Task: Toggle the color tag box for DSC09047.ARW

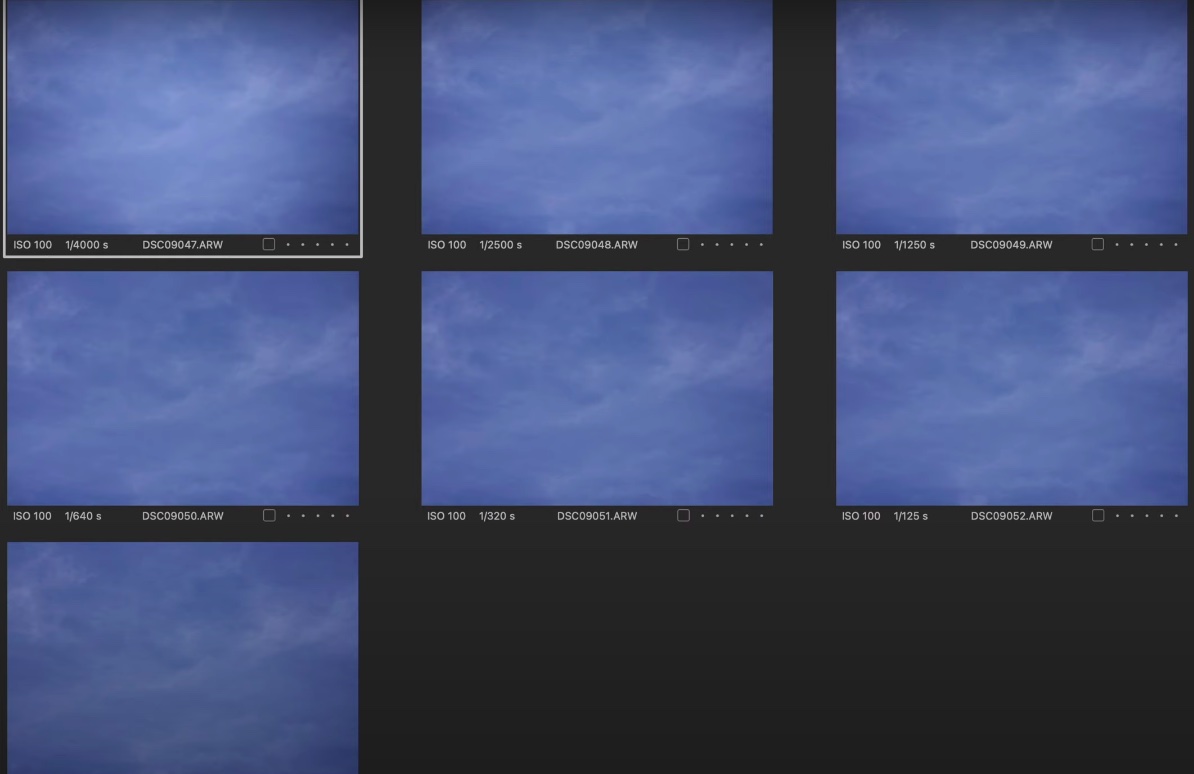Action: (269, 245)
